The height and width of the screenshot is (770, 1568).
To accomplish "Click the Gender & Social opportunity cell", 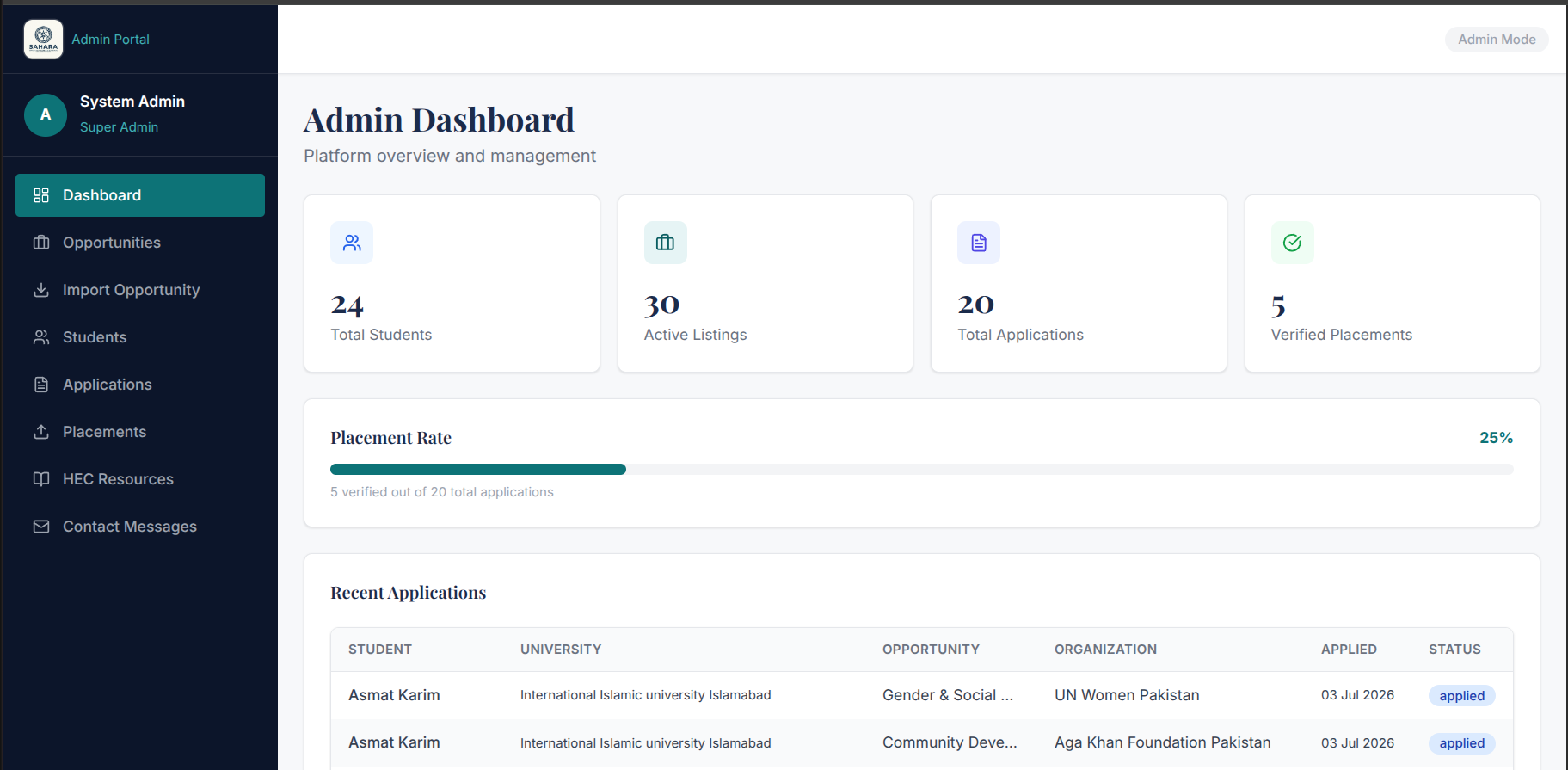I will click(948, 695).
